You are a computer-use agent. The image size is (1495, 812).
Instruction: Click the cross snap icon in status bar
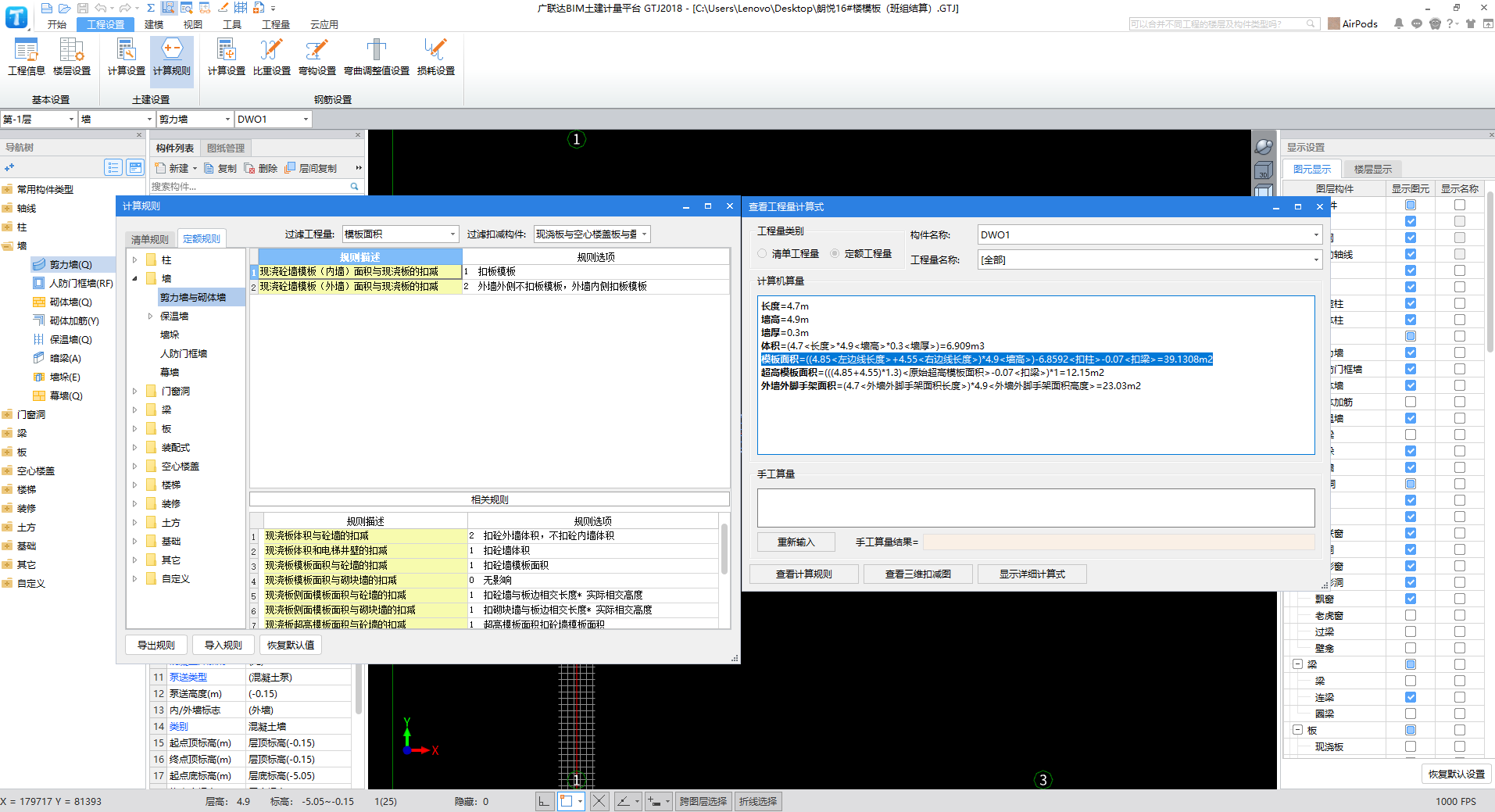pyautogui.click(x=599, y=801)
